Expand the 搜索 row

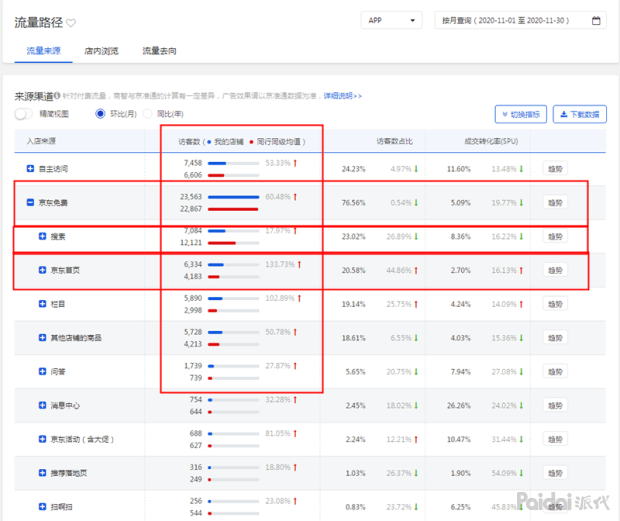[x=42, y=236]
